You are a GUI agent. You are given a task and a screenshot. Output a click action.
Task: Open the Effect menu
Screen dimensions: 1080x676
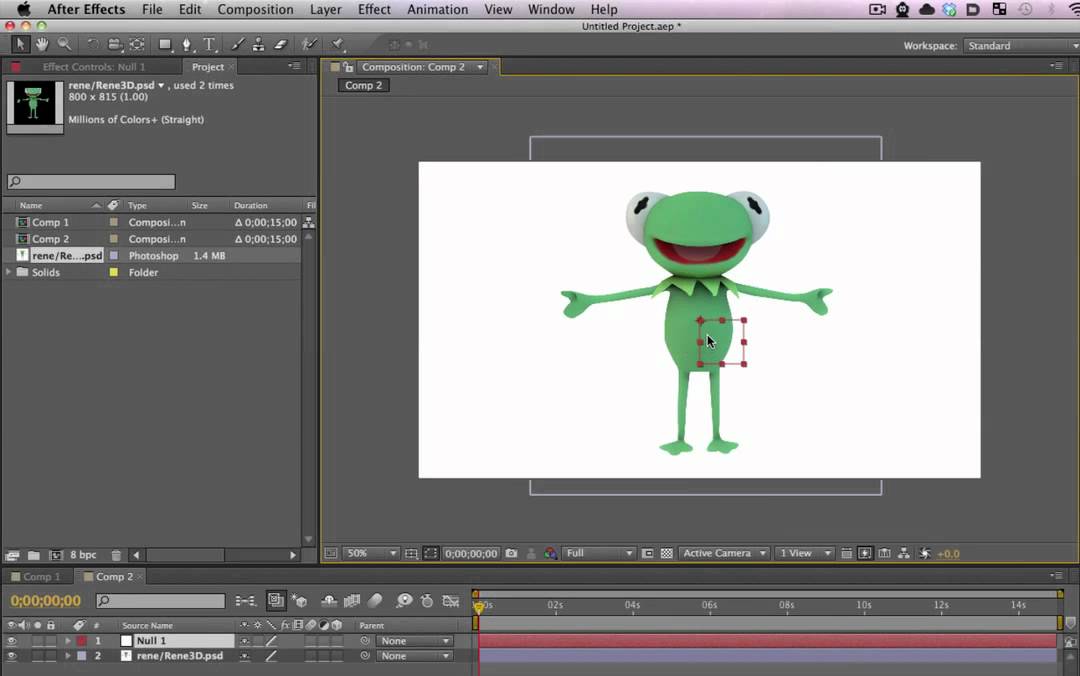point(374,10)
